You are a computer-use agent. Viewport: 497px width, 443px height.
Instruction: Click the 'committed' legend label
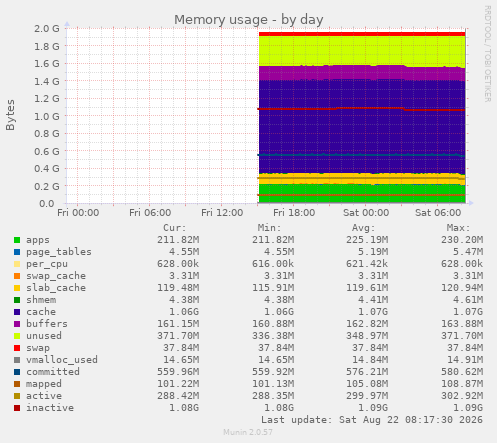53,372
